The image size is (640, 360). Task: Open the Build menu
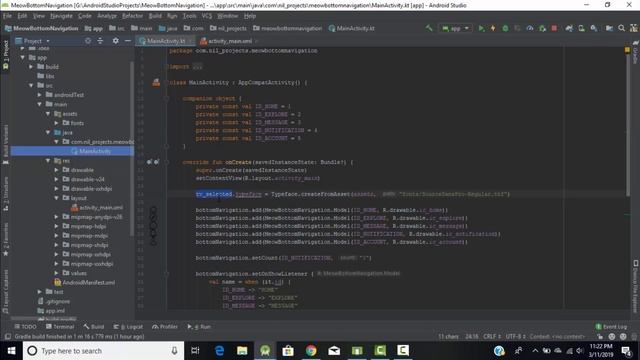point(155,16)
